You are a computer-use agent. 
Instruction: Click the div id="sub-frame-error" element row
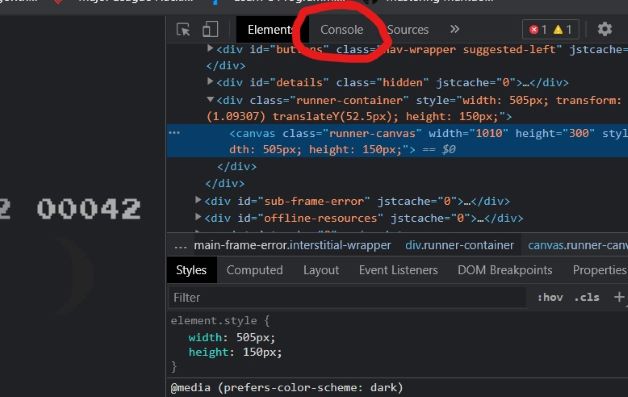[356, 201]
